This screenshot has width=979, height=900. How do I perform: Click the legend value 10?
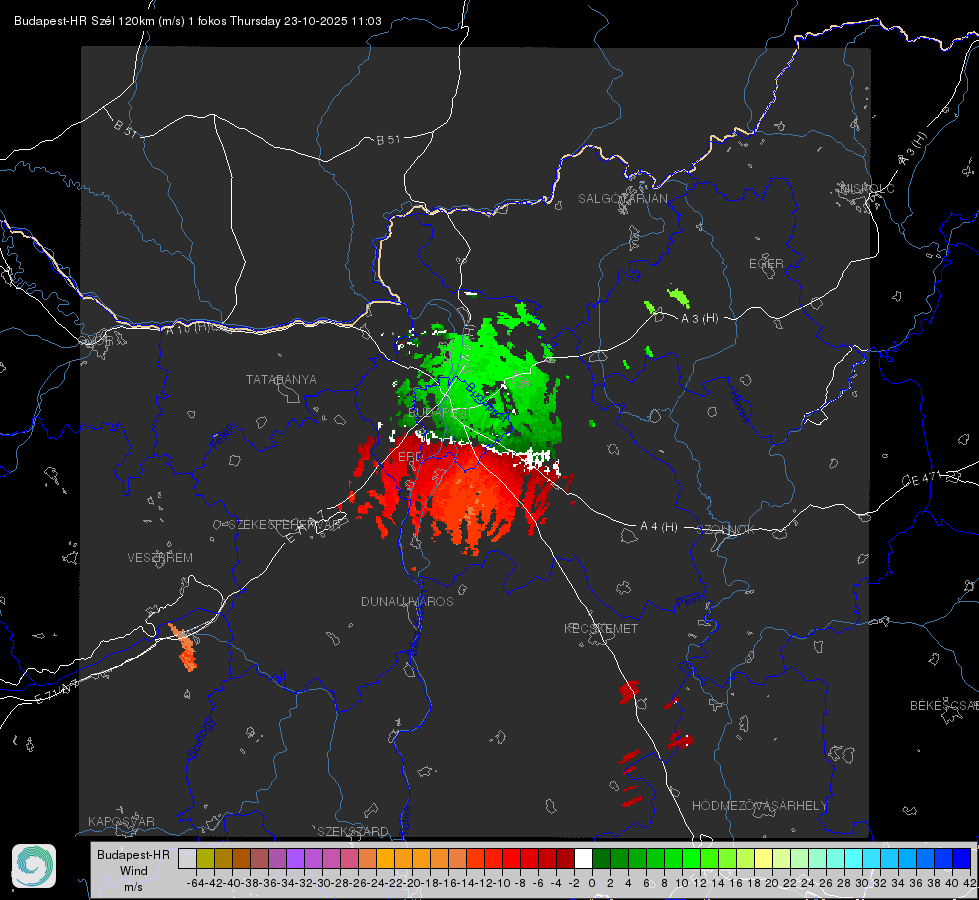682,883
